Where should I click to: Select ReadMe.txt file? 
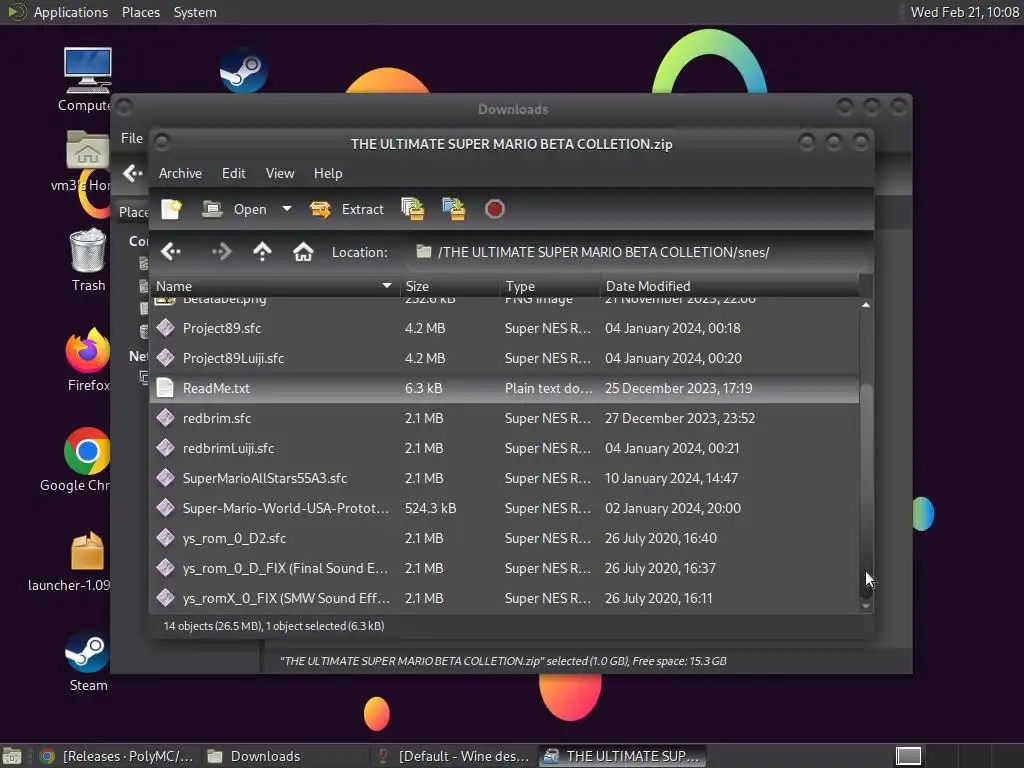[x=504, y=388]
